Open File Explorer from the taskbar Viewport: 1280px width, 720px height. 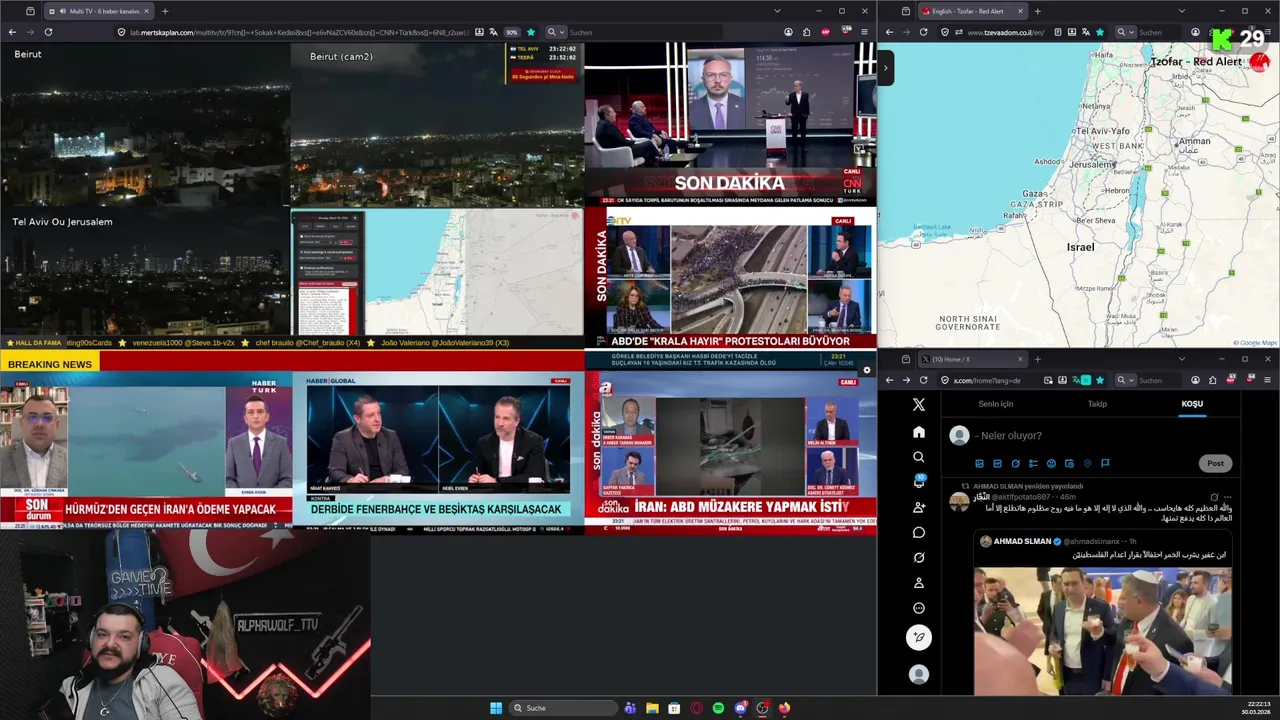tap(652, 708)
